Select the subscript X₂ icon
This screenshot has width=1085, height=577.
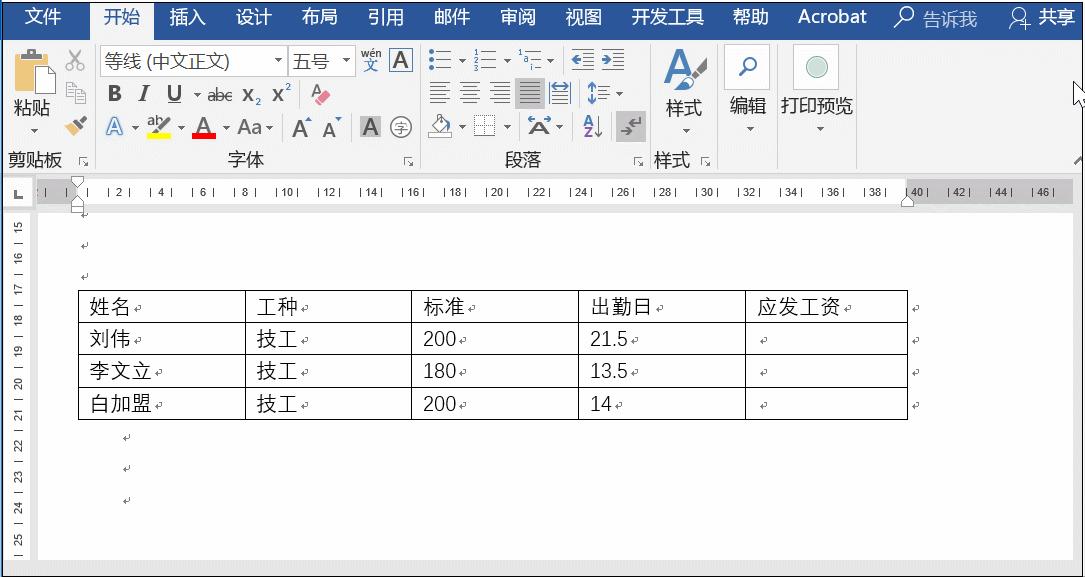[249, 94]
